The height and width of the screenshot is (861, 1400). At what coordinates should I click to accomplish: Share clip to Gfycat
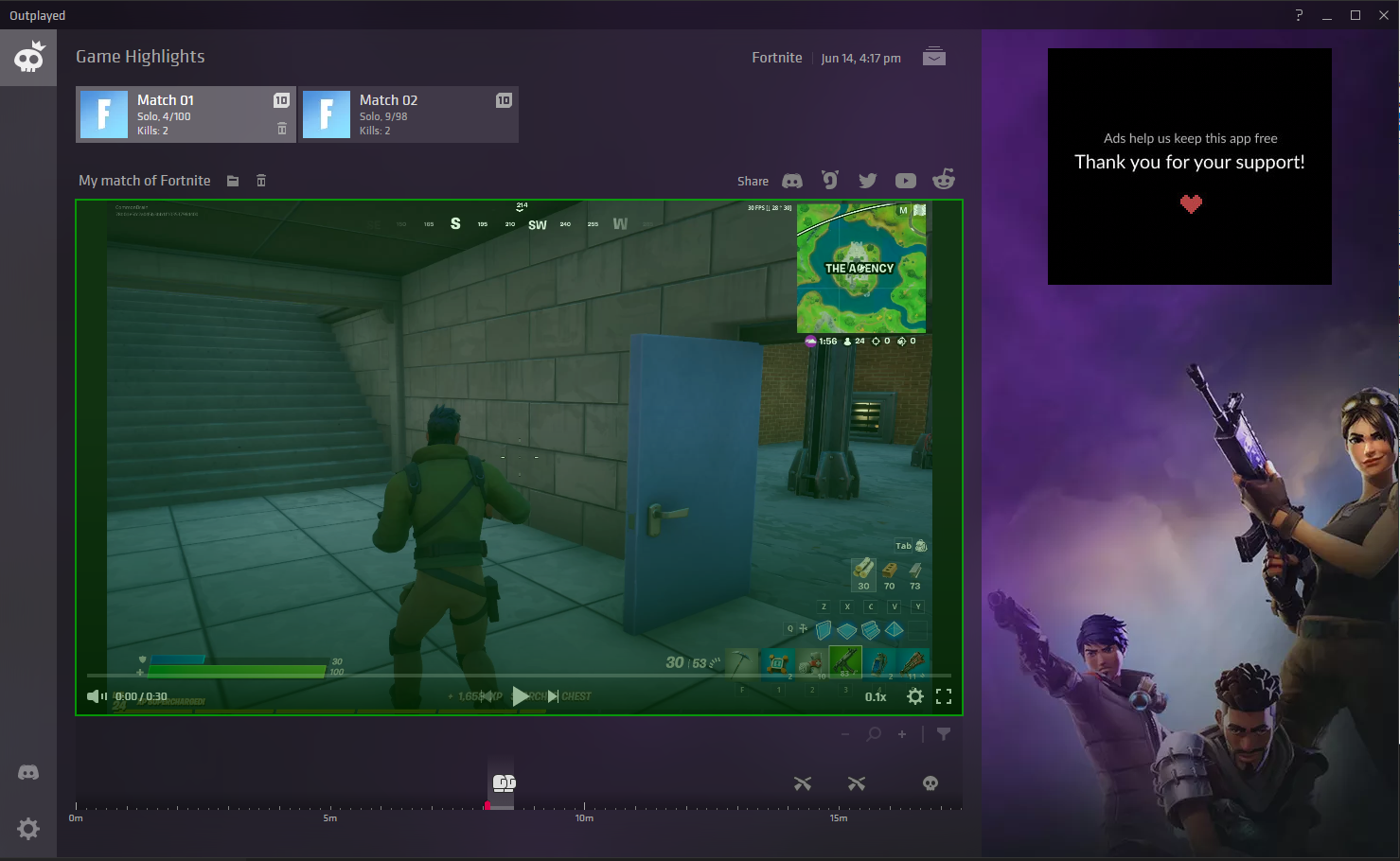[x=830, y=180]
